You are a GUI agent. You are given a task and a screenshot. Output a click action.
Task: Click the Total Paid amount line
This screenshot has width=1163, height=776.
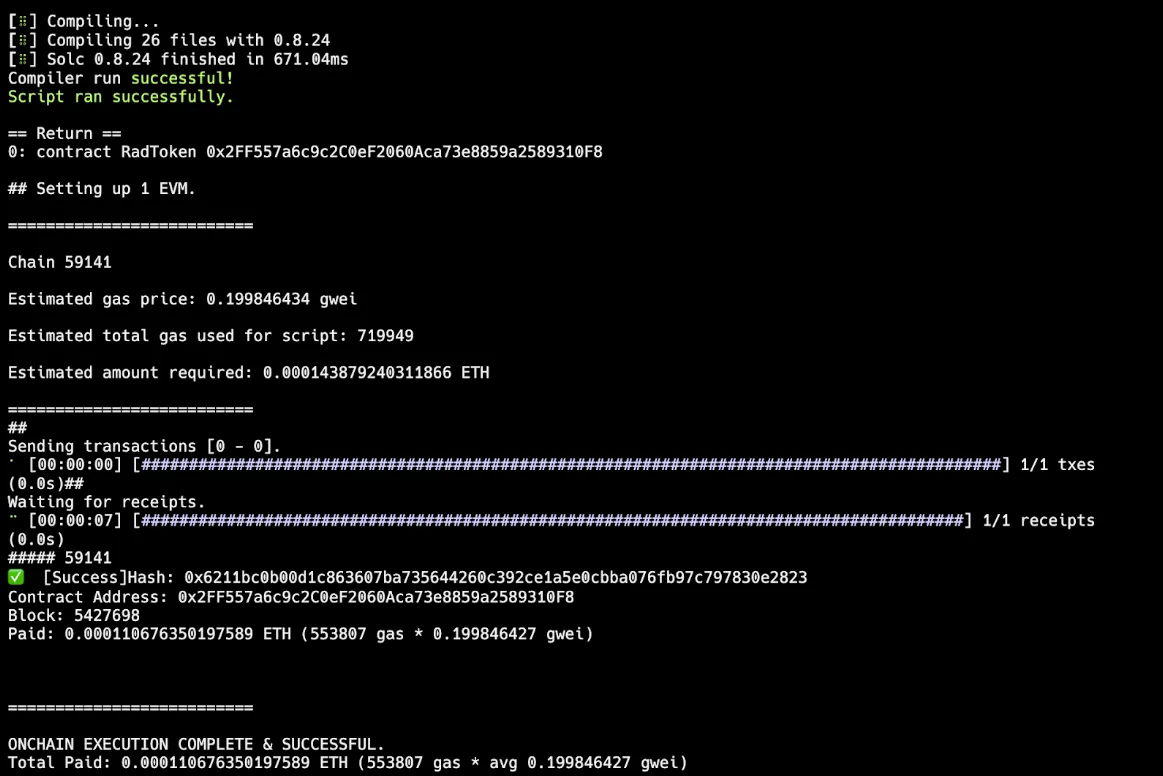[348, 763]
